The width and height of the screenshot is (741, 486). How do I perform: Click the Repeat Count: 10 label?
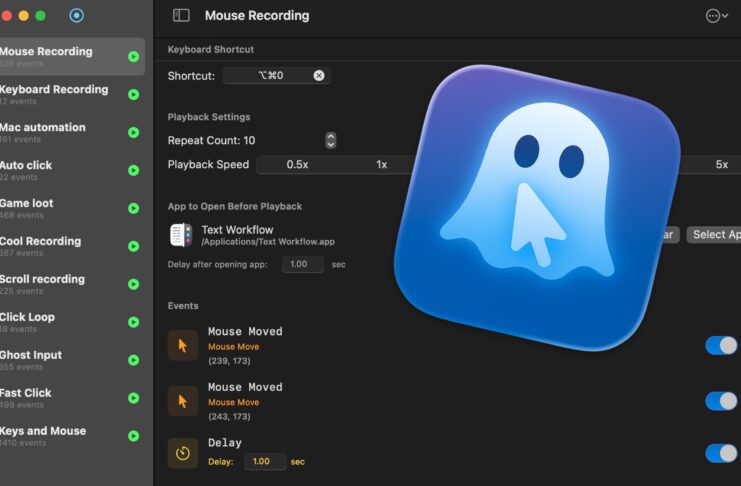pos(211,140)
